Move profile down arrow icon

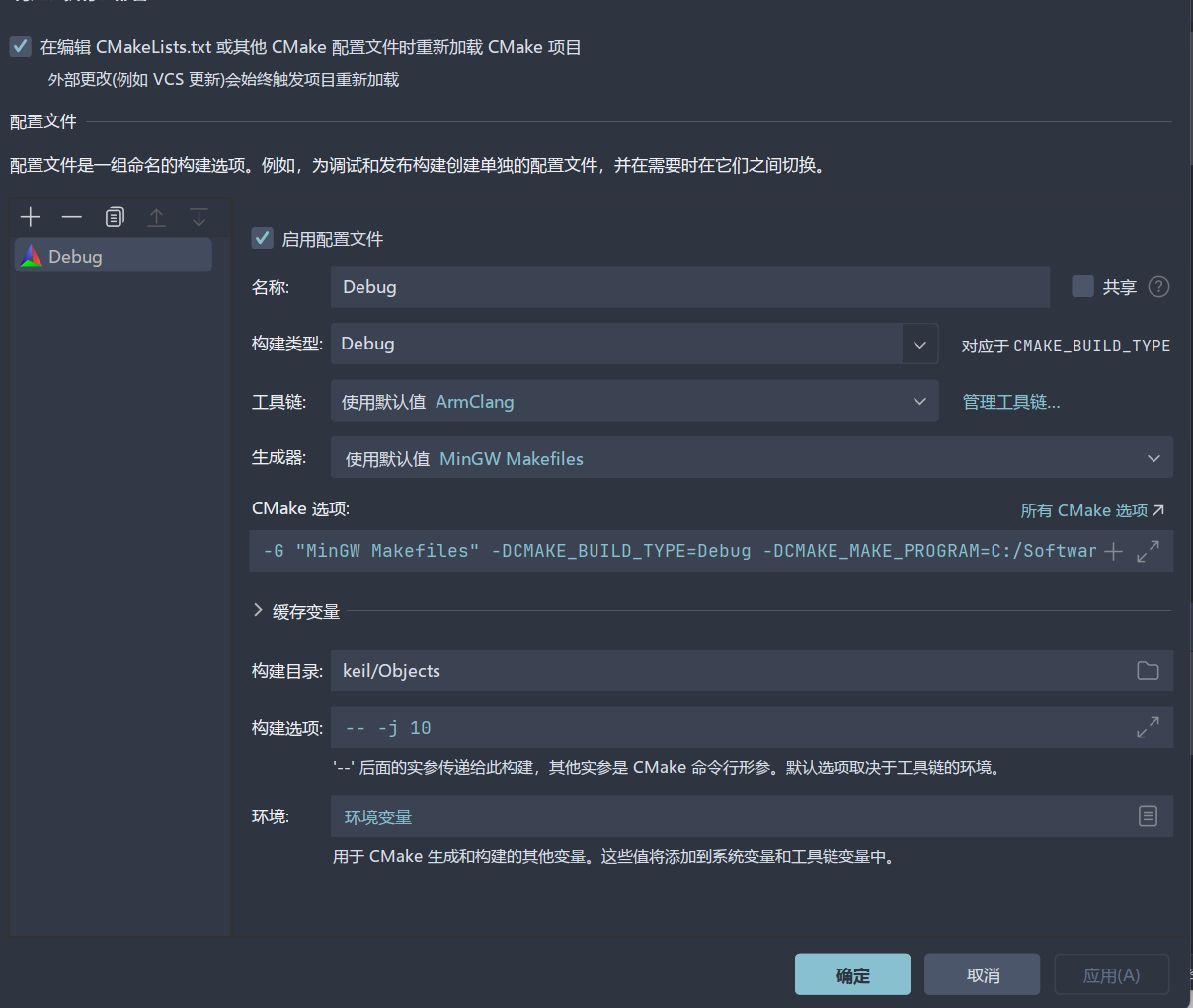[x=199, y=217]
